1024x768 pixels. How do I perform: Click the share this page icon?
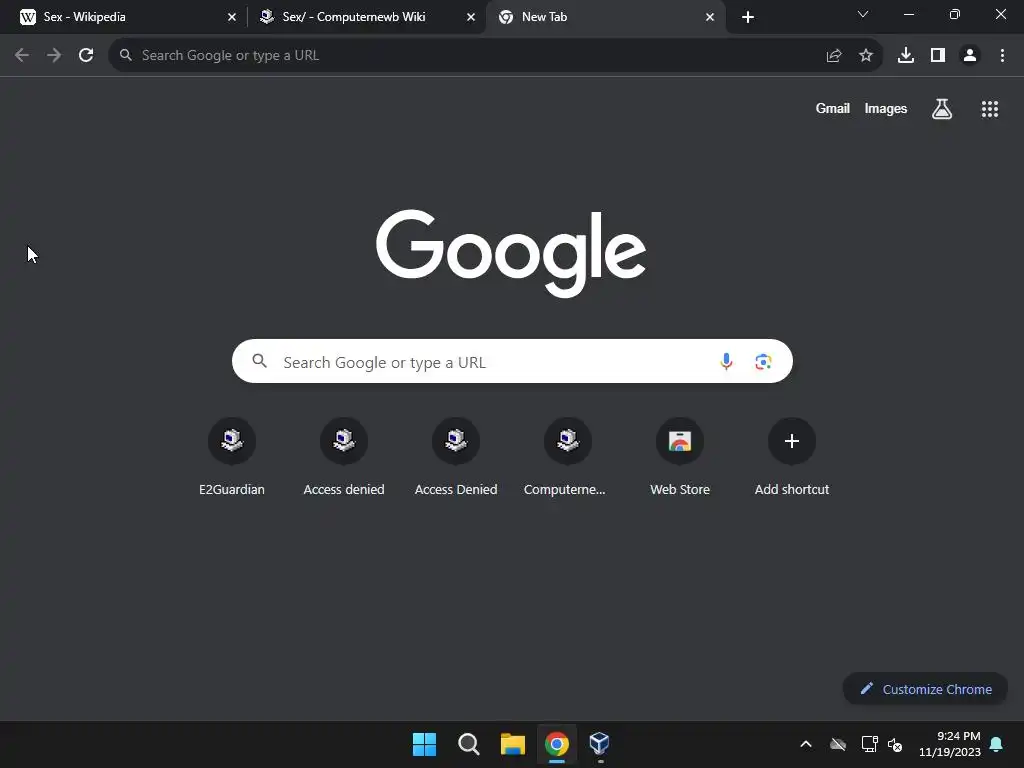point(834,56)
